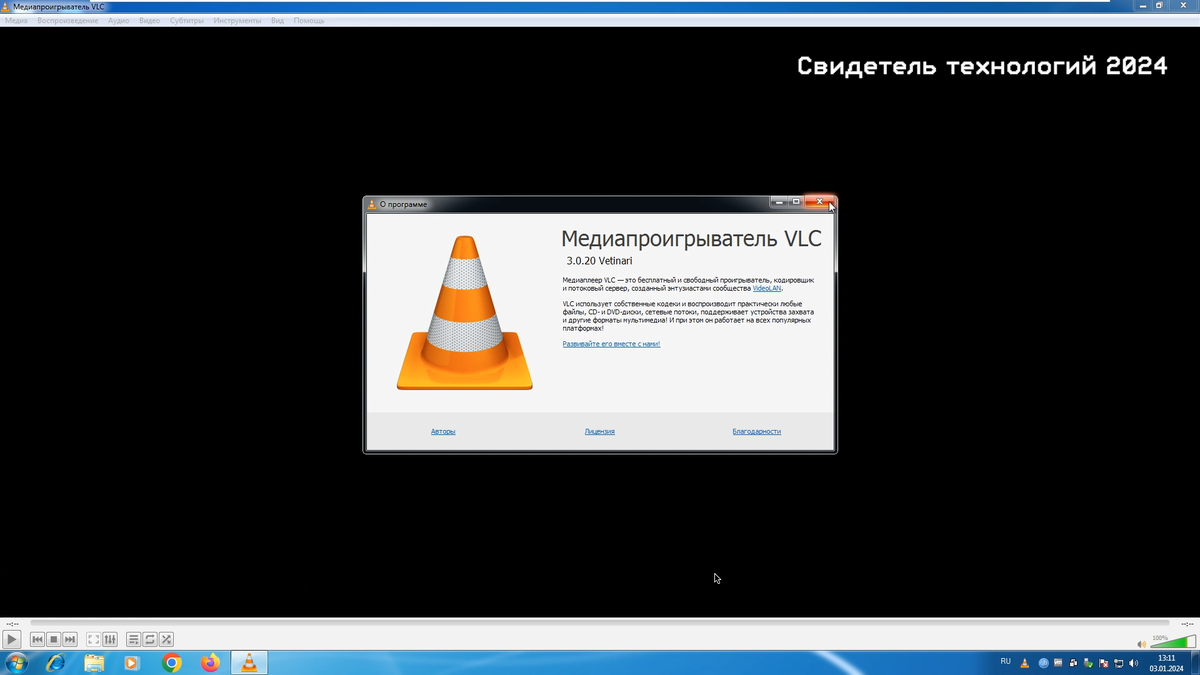Click the Safely Remove Hardware tray icon
Viewport: 1200px width, 675px height.
(x=1088, y=663)
